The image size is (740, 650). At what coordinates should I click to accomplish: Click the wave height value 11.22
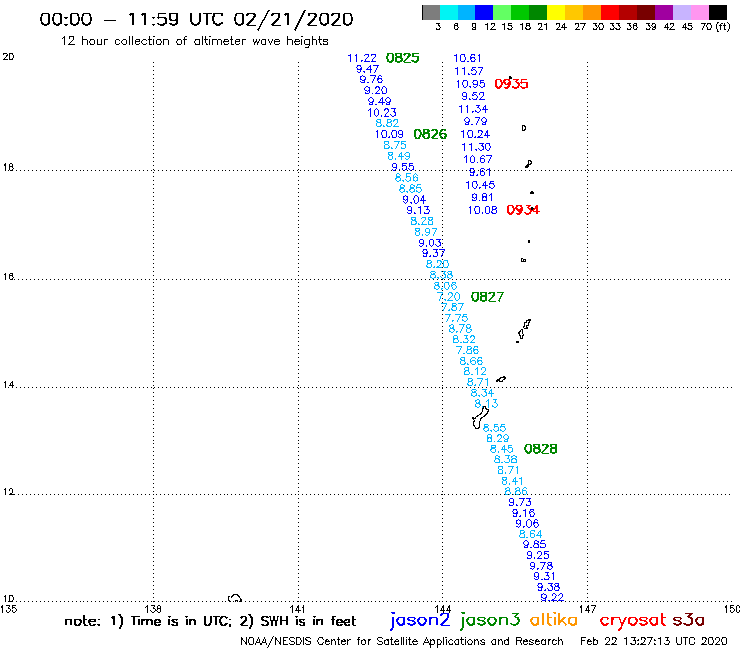pyautogui.click(x=362, y=58)
